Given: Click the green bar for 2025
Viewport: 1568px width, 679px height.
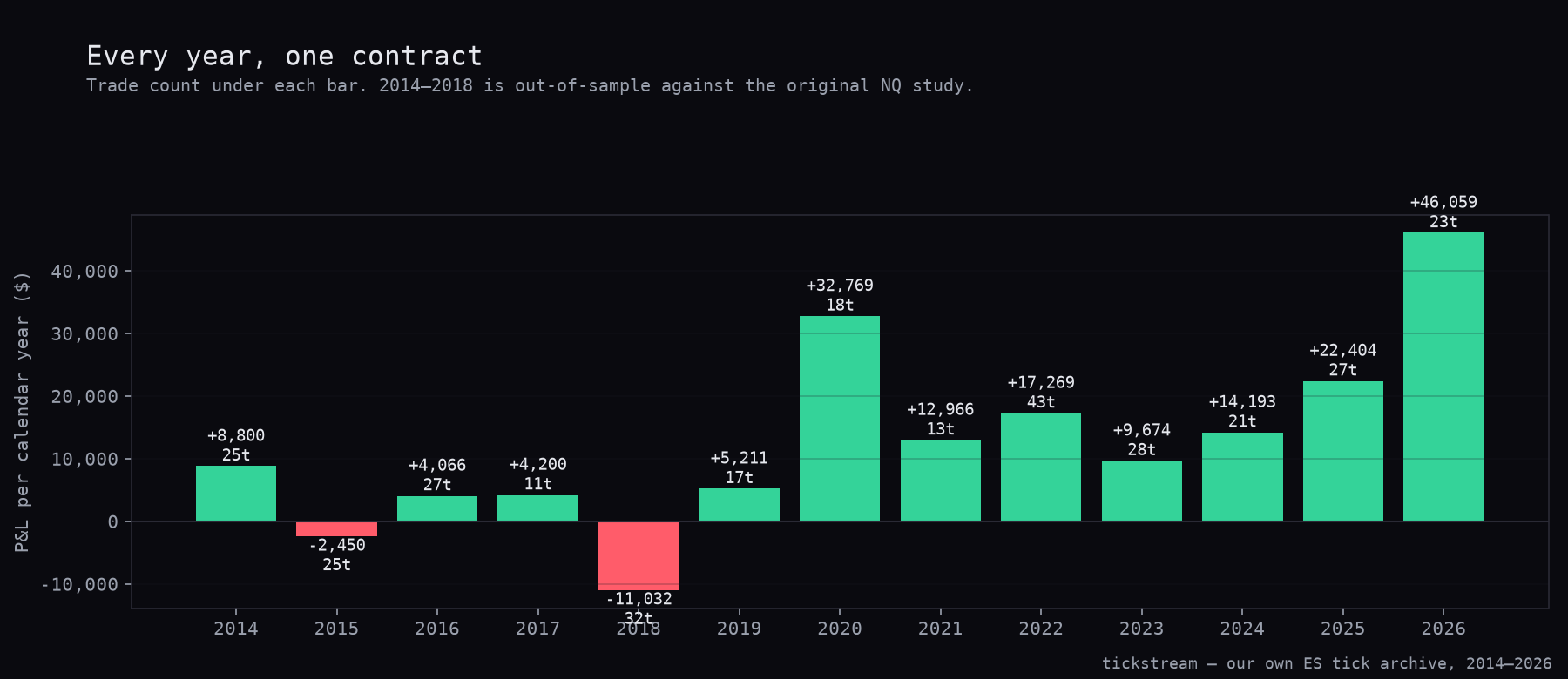Looking at the screenshot, I should click(x=1343, y=451).
